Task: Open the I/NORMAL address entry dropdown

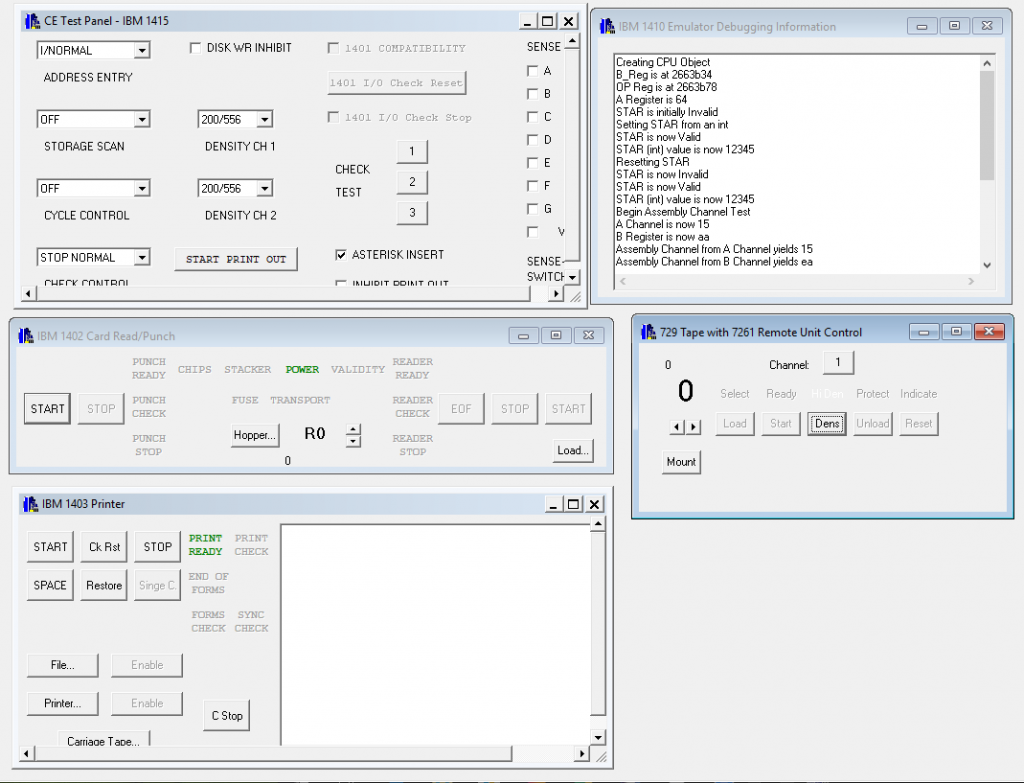Action: click(x=142, y=50)
